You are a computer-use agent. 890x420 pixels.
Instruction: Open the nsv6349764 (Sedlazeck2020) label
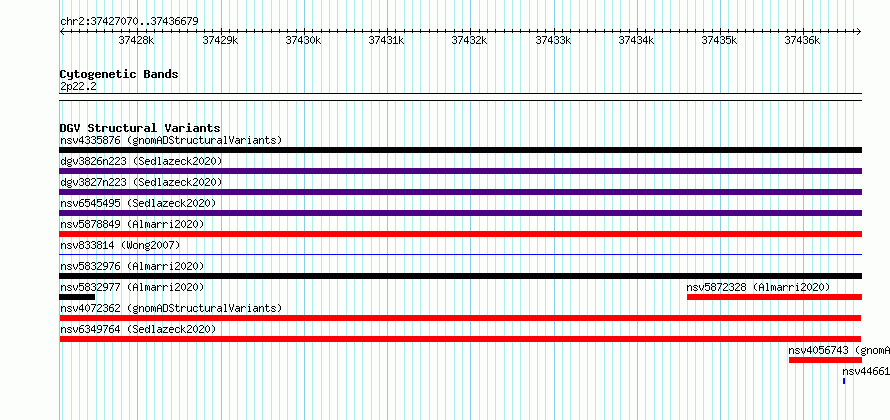(138, 329)
